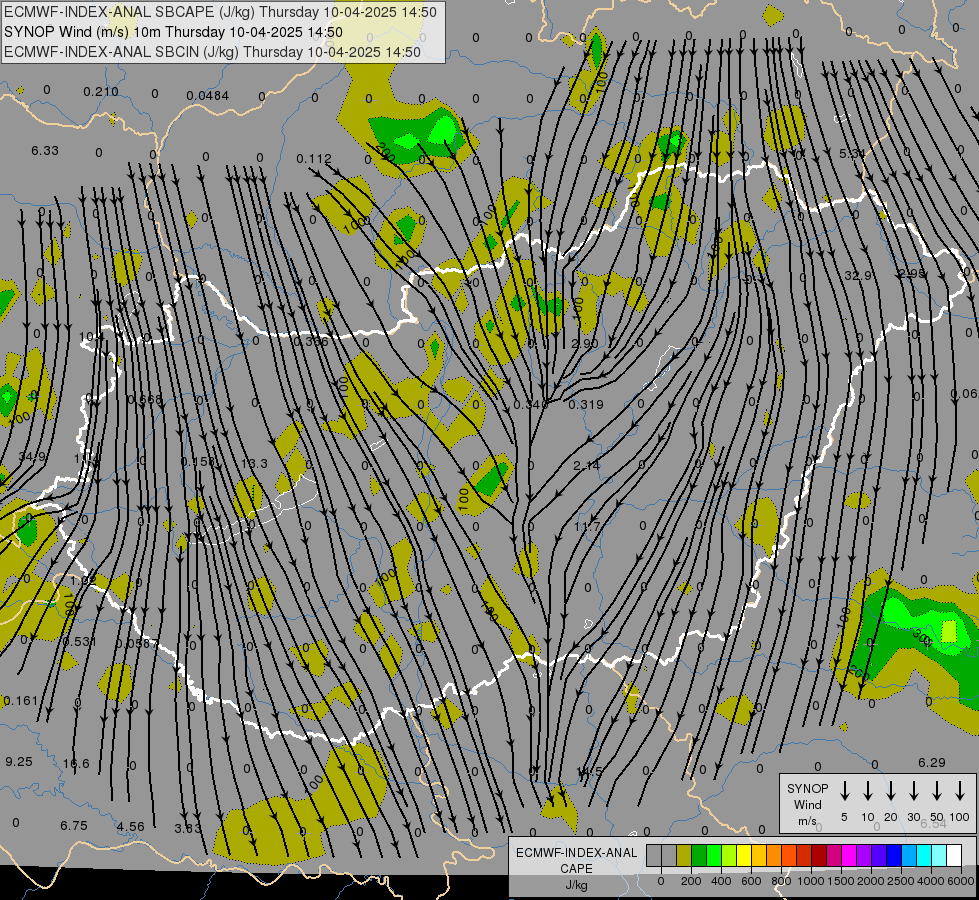Viewport: 979px width, 900px height.
Task: Click the 0.366 value on the map
Action: click(310, 342)
